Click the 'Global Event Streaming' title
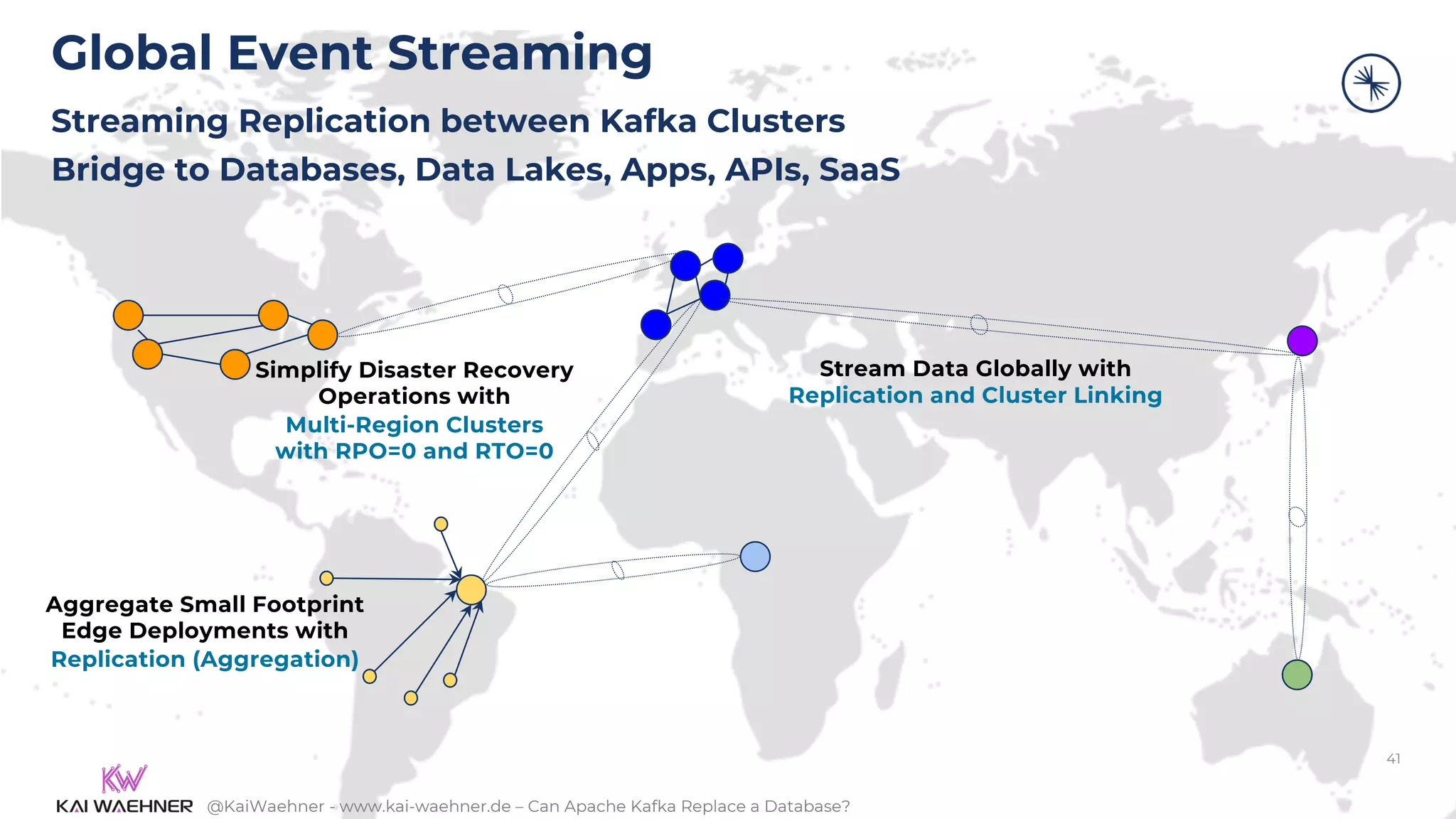 pyautogui.click(x=352, y=53)
